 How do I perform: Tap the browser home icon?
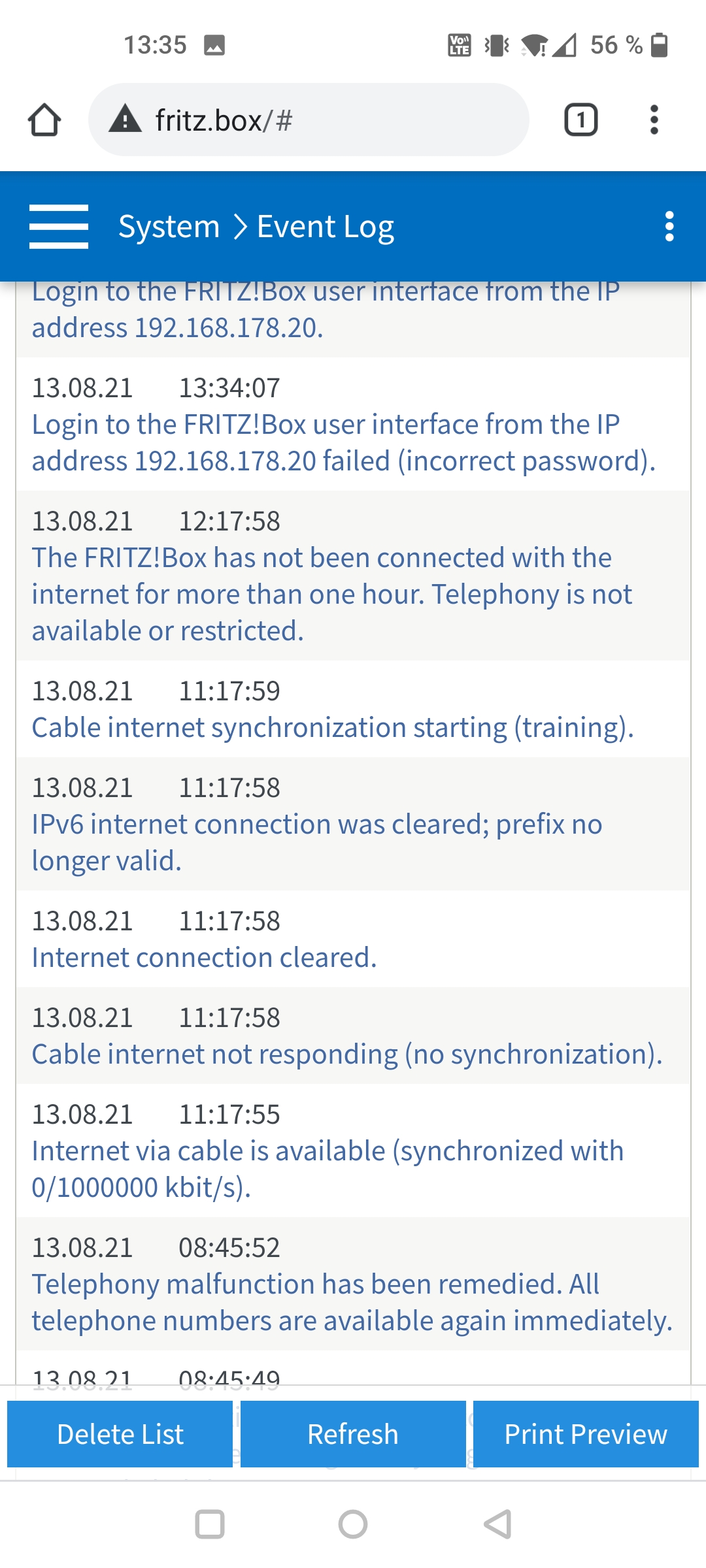click(x=44, y=120)
